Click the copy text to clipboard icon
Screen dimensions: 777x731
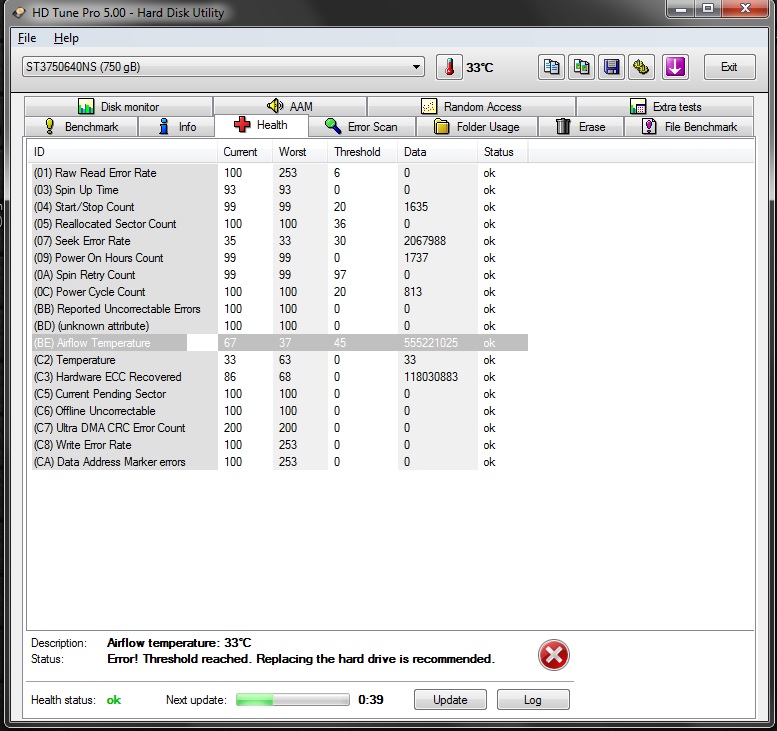pos(551,67)
